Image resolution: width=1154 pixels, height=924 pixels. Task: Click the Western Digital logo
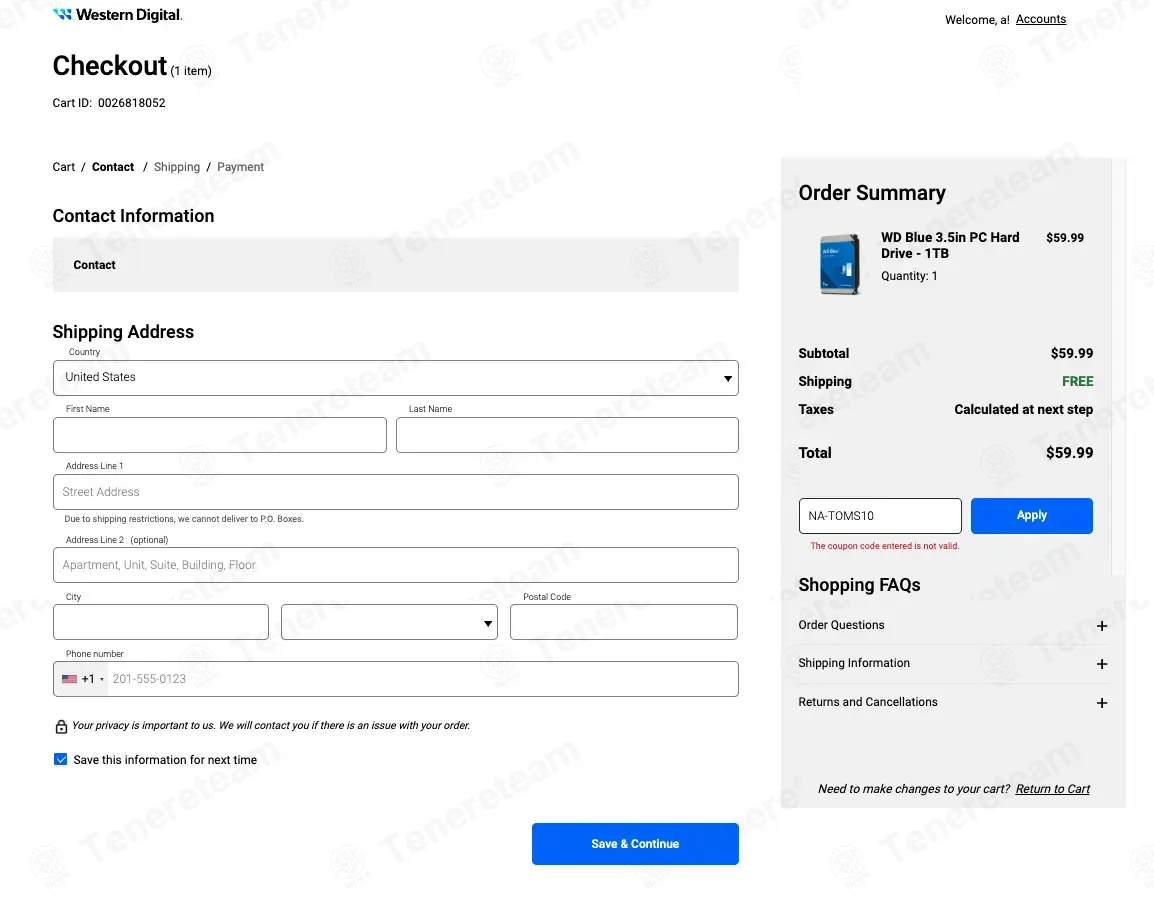(x=117, y=15)
